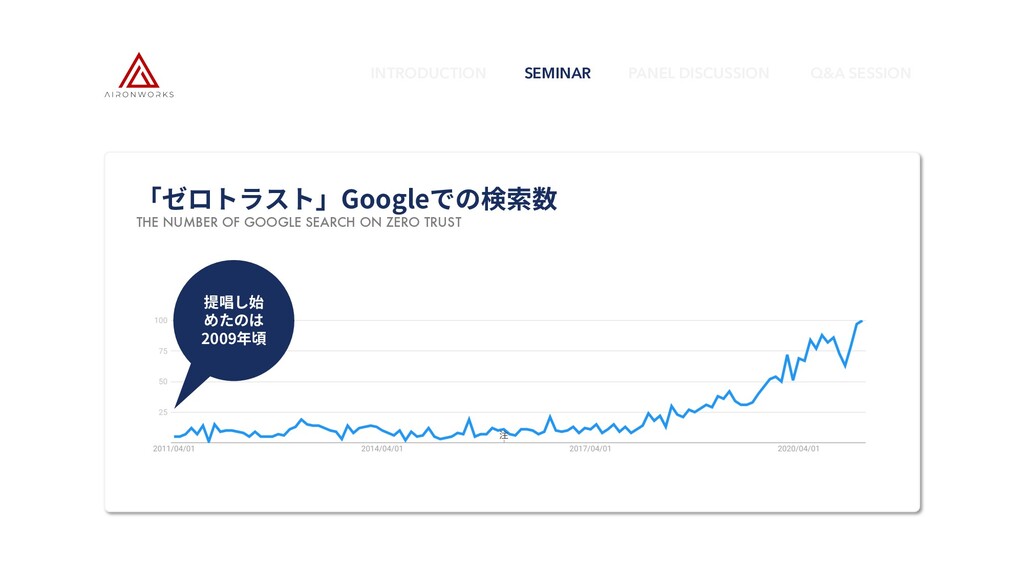Click the 2011/04/01 date label on axis
The image size is (1024, 576).
tap(174, 449)
